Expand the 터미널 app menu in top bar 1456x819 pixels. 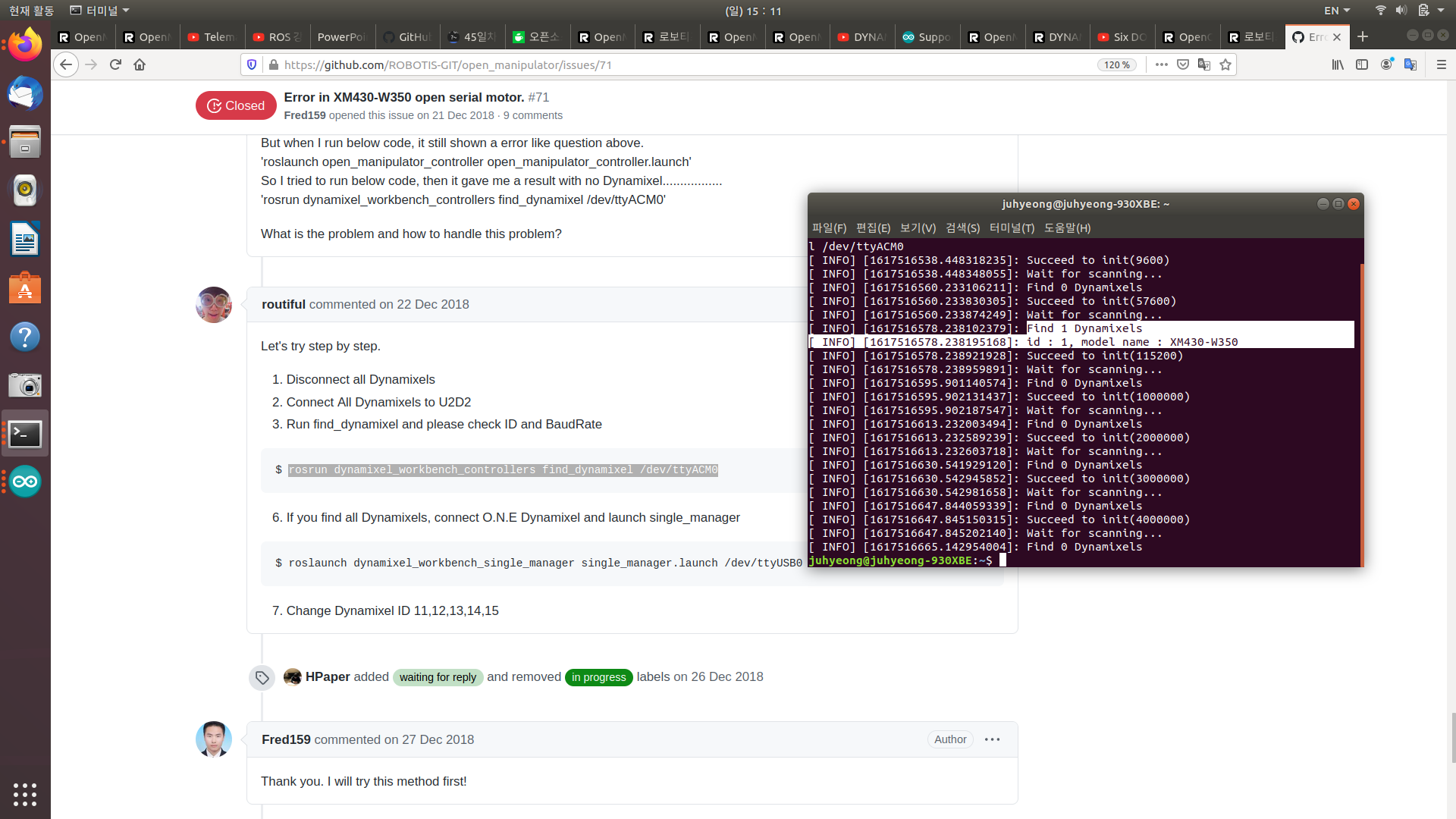pos(100,11)
